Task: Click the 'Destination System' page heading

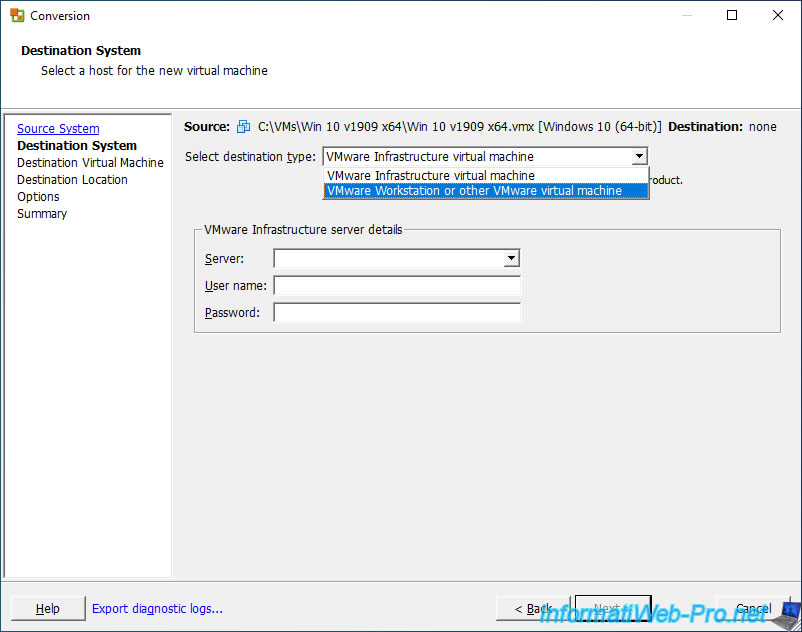Action: click(81, 51)
